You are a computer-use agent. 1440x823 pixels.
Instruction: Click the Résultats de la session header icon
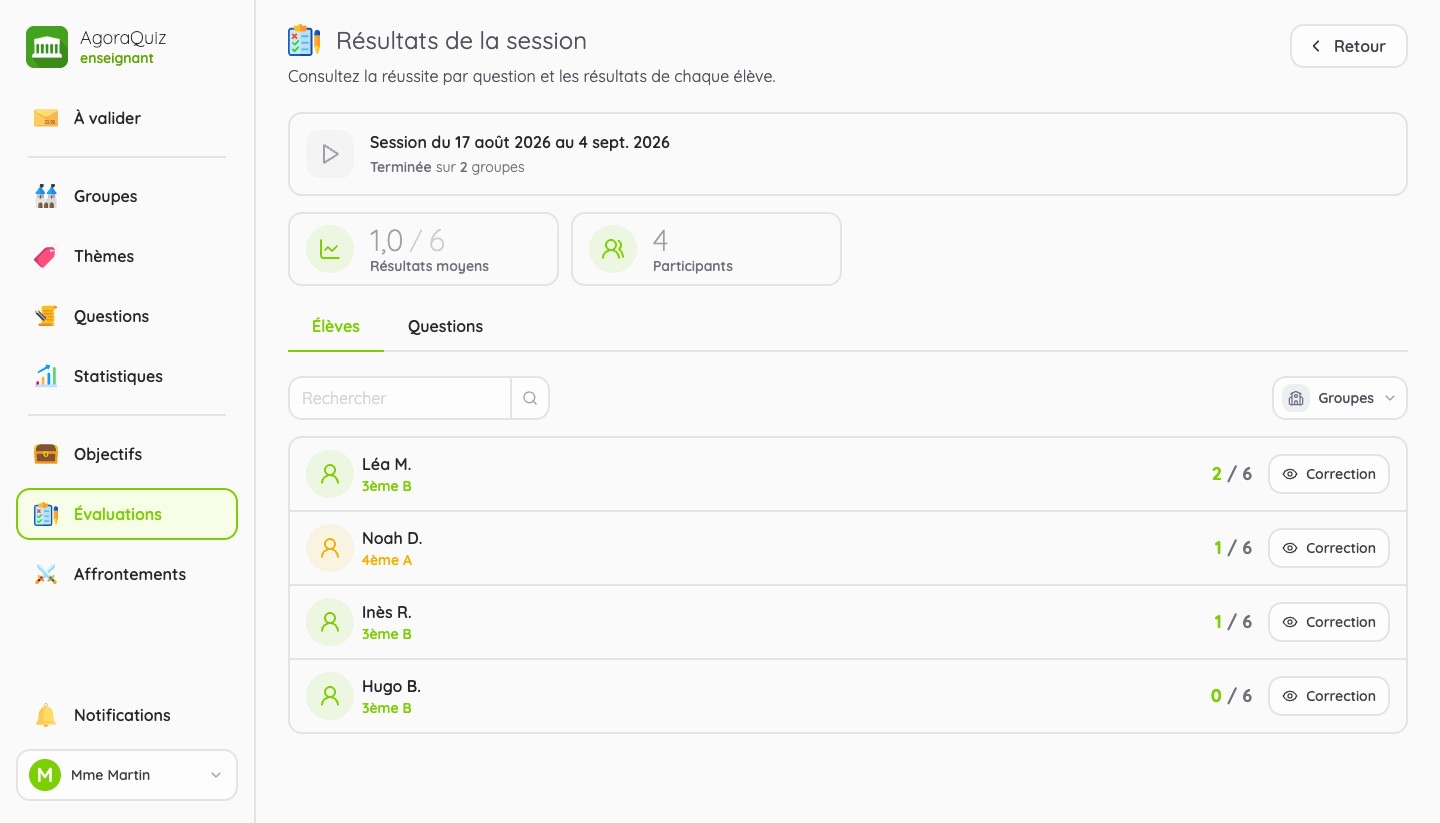coord(304,41)
